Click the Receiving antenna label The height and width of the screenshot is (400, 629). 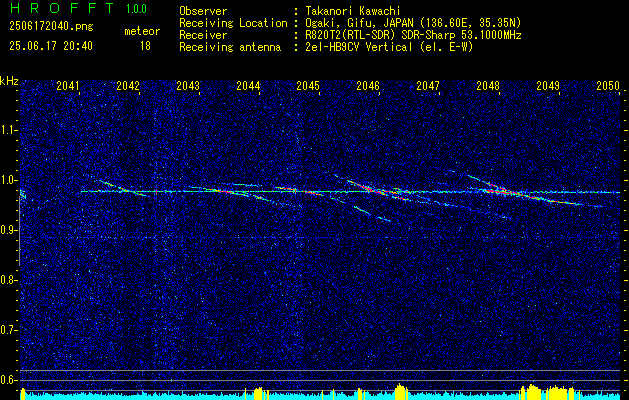tap(230, 47)
